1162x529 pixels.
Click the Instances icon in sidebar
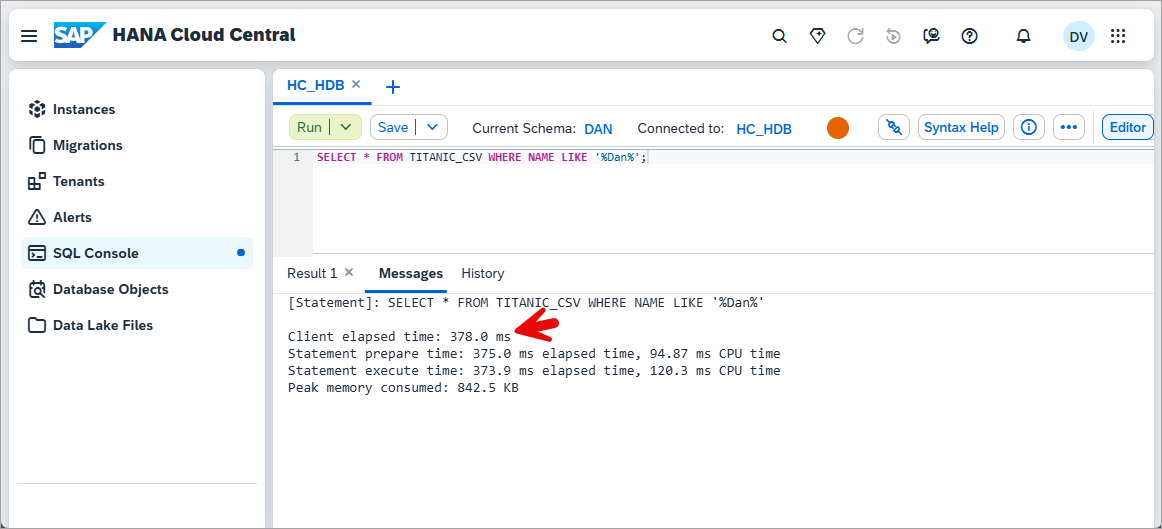pos(37,109)
